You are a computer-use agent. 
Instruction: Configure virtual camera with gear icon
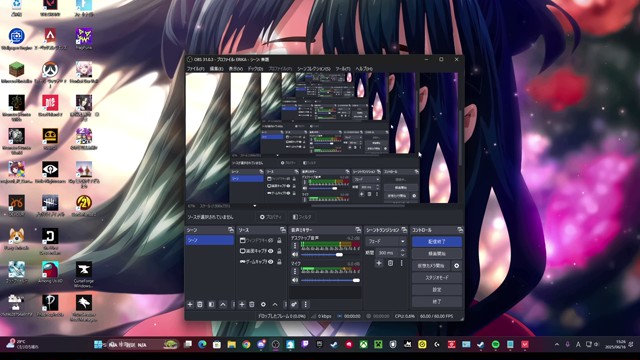click(x=457, y=266)
